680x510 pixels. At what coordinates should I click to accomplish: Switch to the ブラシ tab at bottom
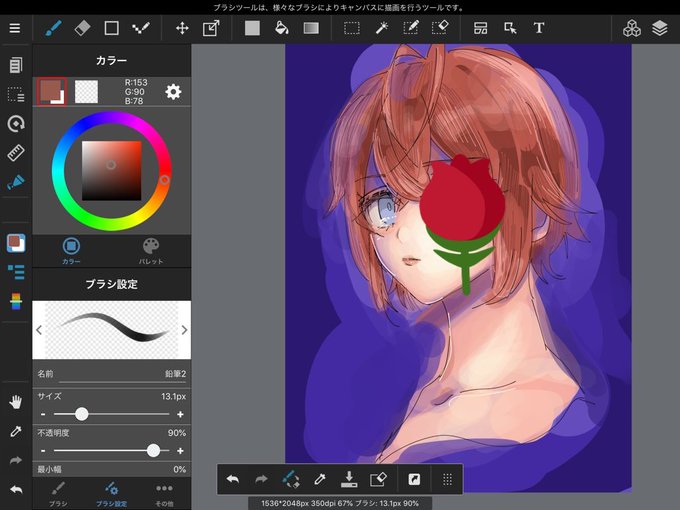[58, 494]
